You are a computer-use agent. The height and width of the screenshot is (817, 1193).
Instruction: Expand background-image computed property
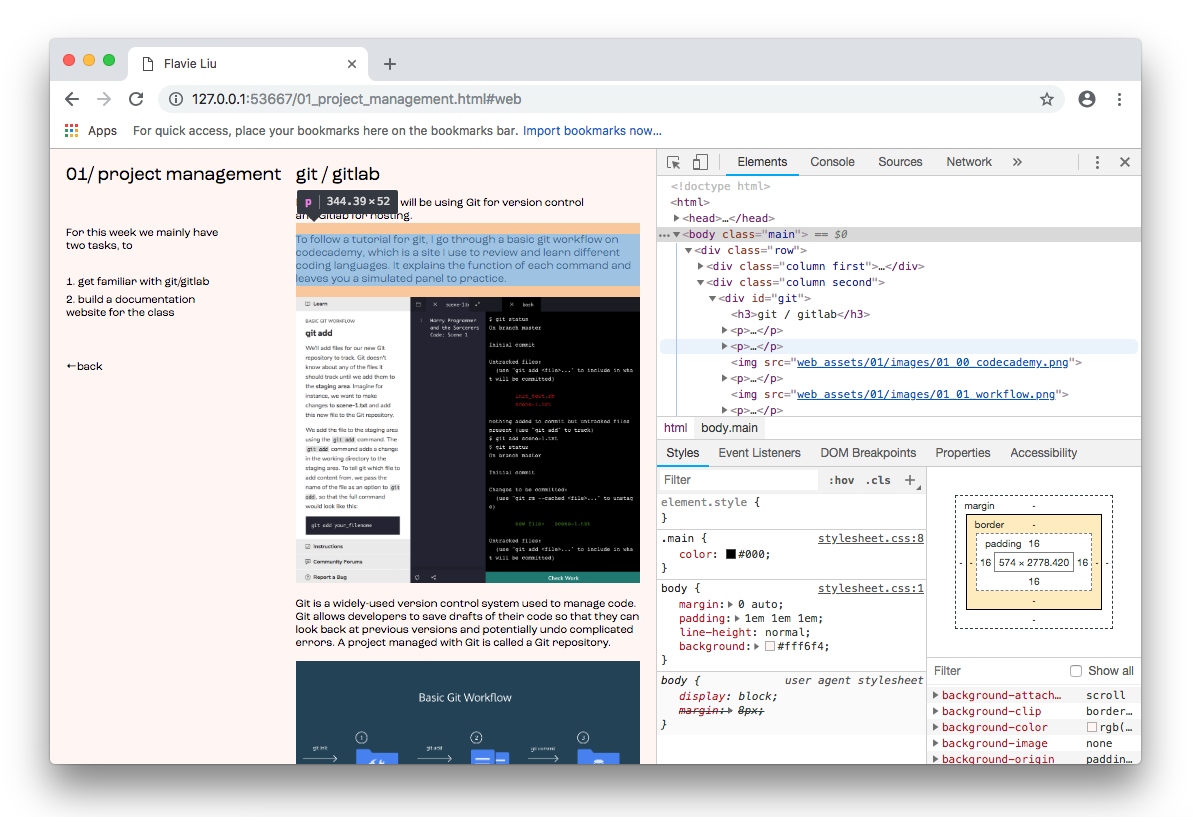pyautogui.click(x=936, y=743)
